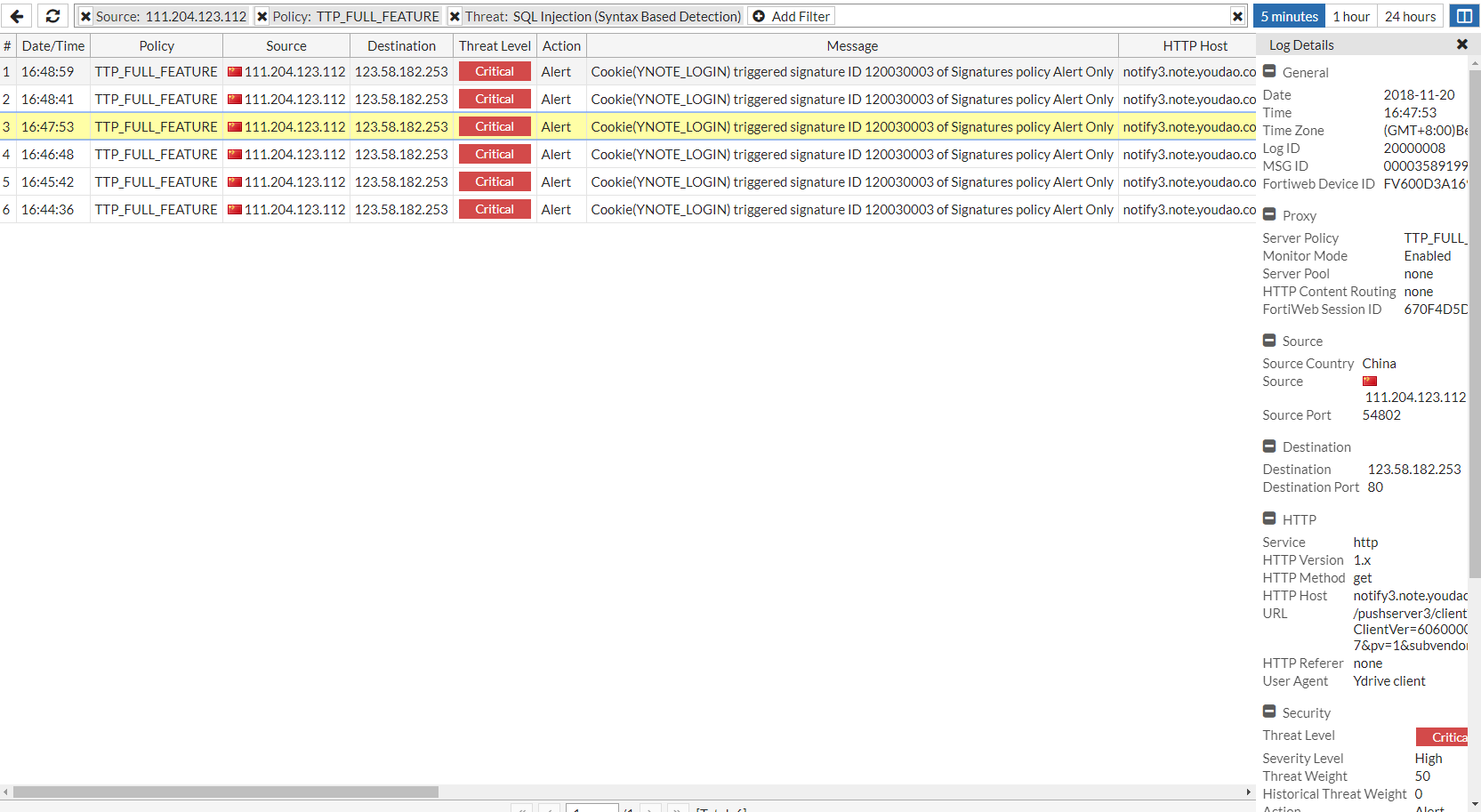1481x812 pixels.
Task: Close the Log Details panel
Action: point(1461,44)
